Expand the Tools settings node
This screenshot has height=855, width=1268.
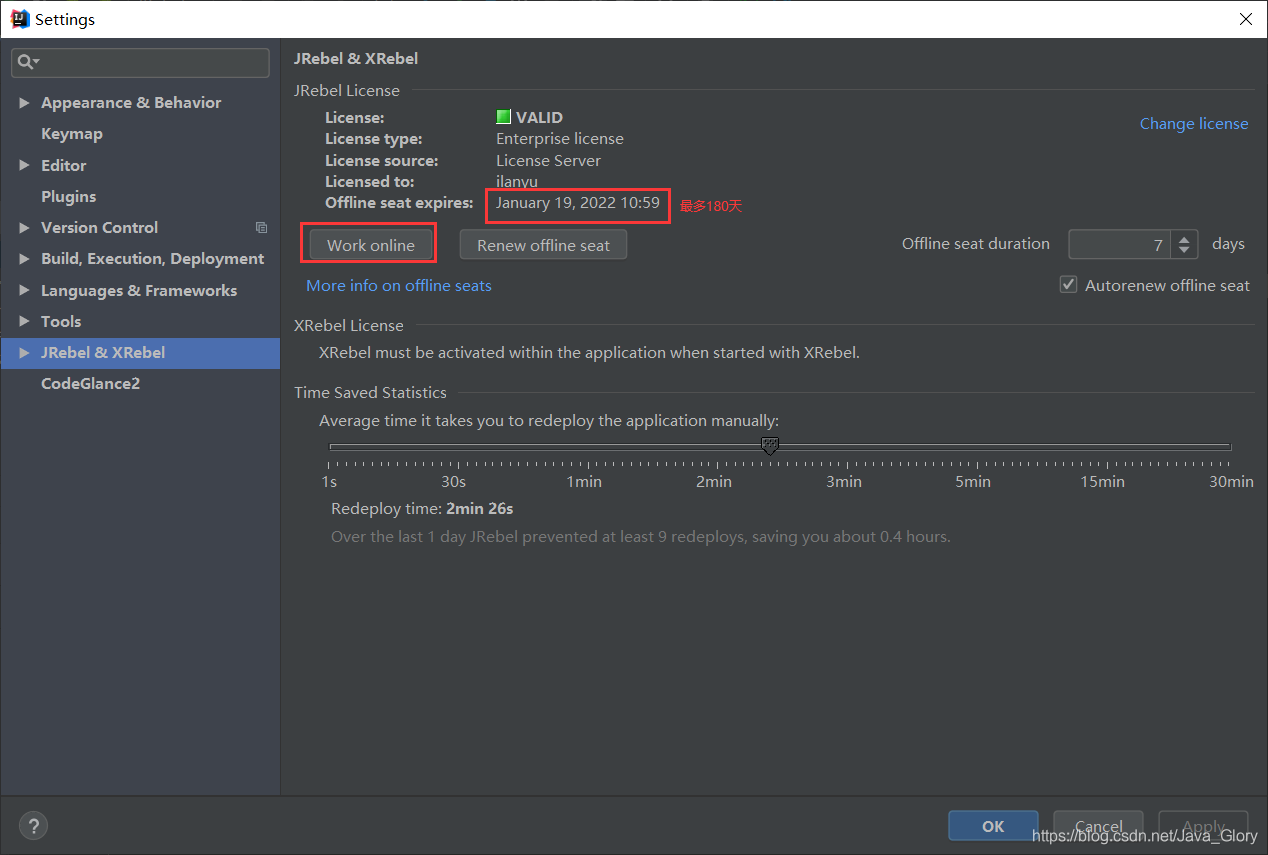point(24,322)
